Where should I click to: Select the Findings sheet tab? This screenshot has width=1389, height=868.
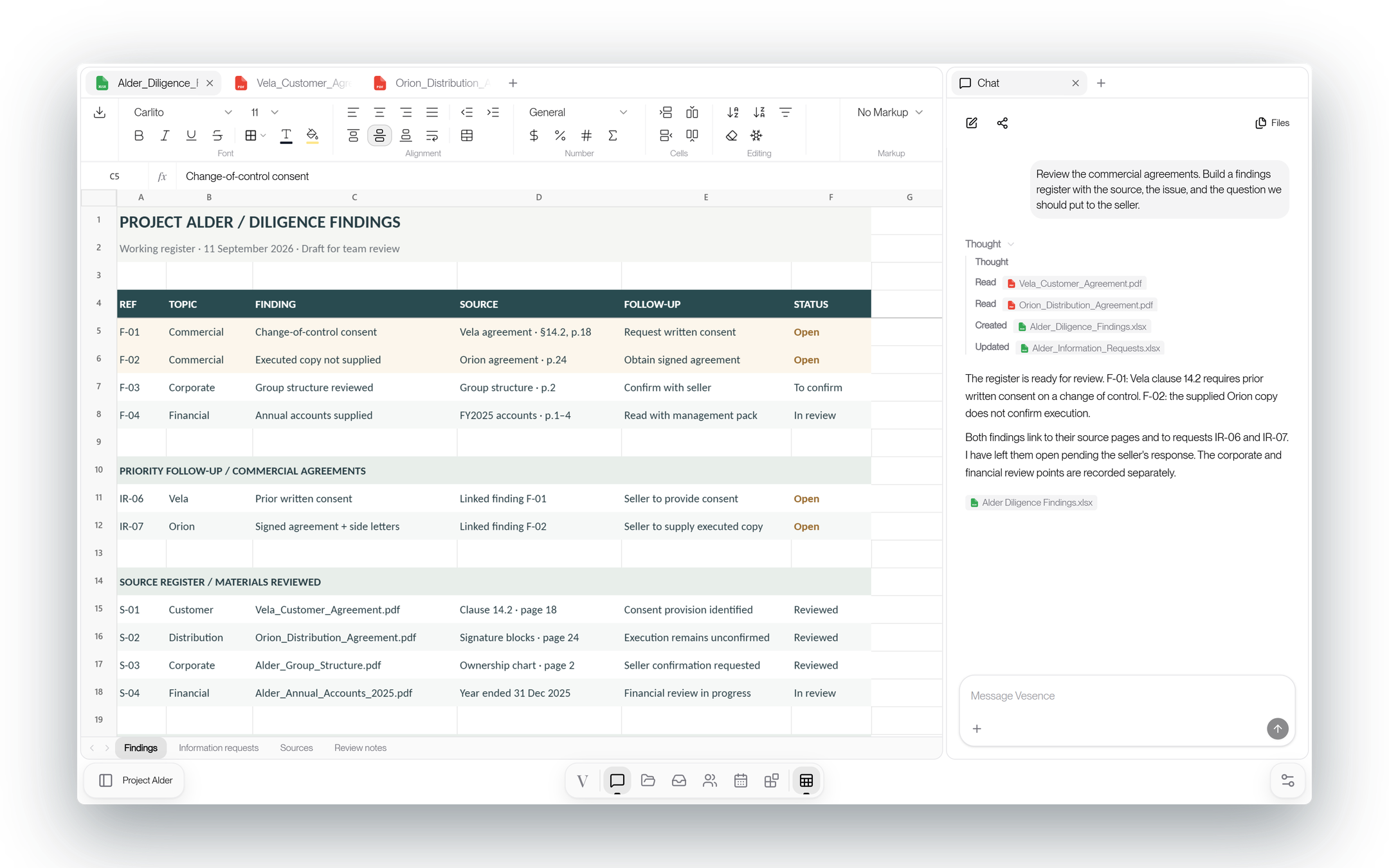141,748
